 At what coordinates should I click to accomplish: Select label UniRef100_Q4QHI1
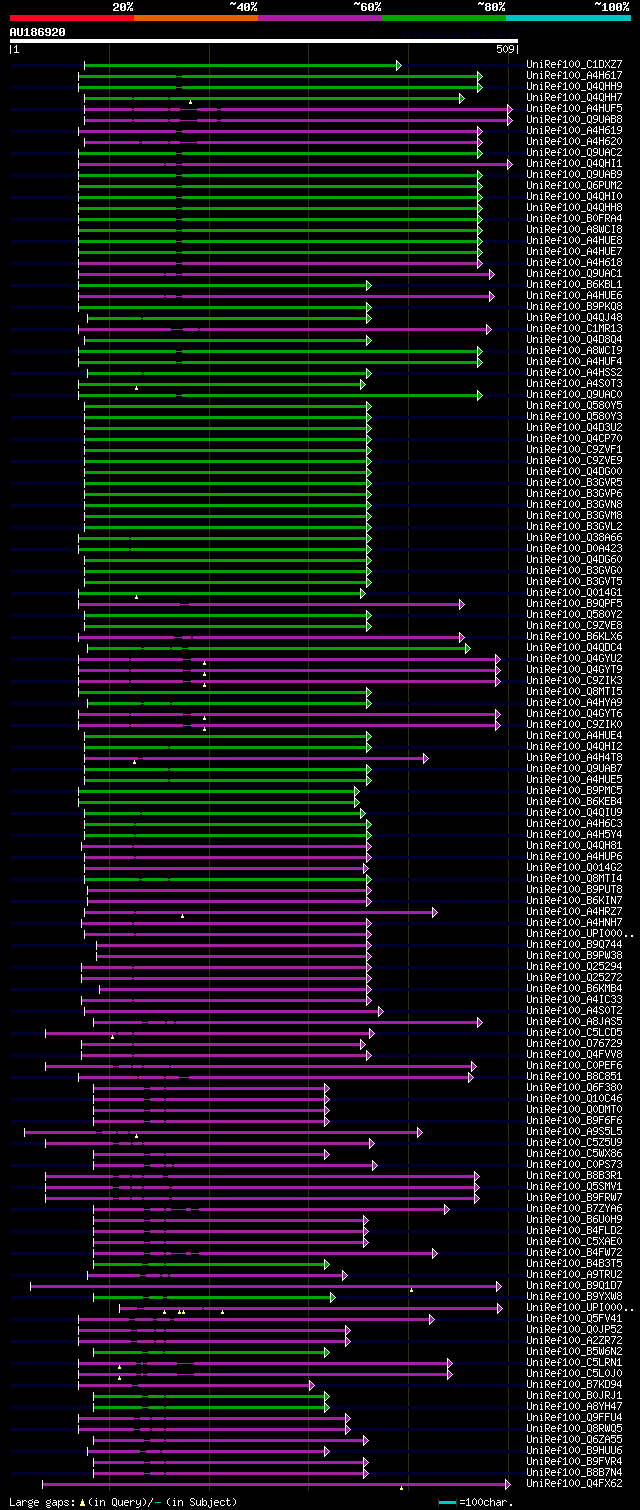point(574,164)
